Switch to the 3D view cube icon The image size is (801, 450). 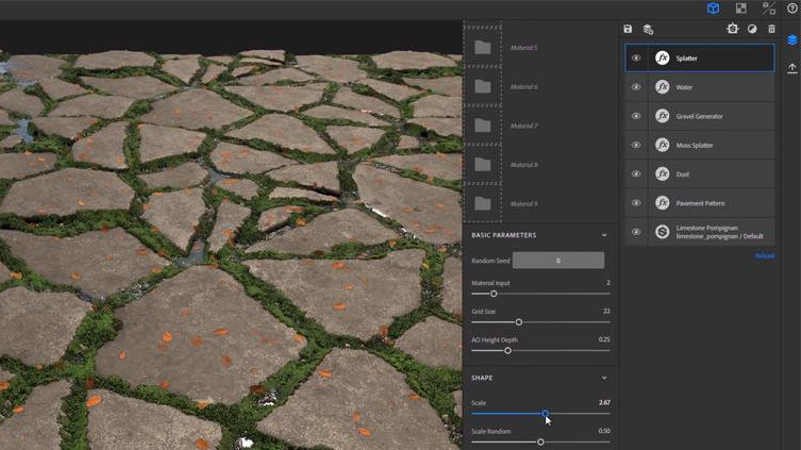pyautogui.click(x=713, y=8)
